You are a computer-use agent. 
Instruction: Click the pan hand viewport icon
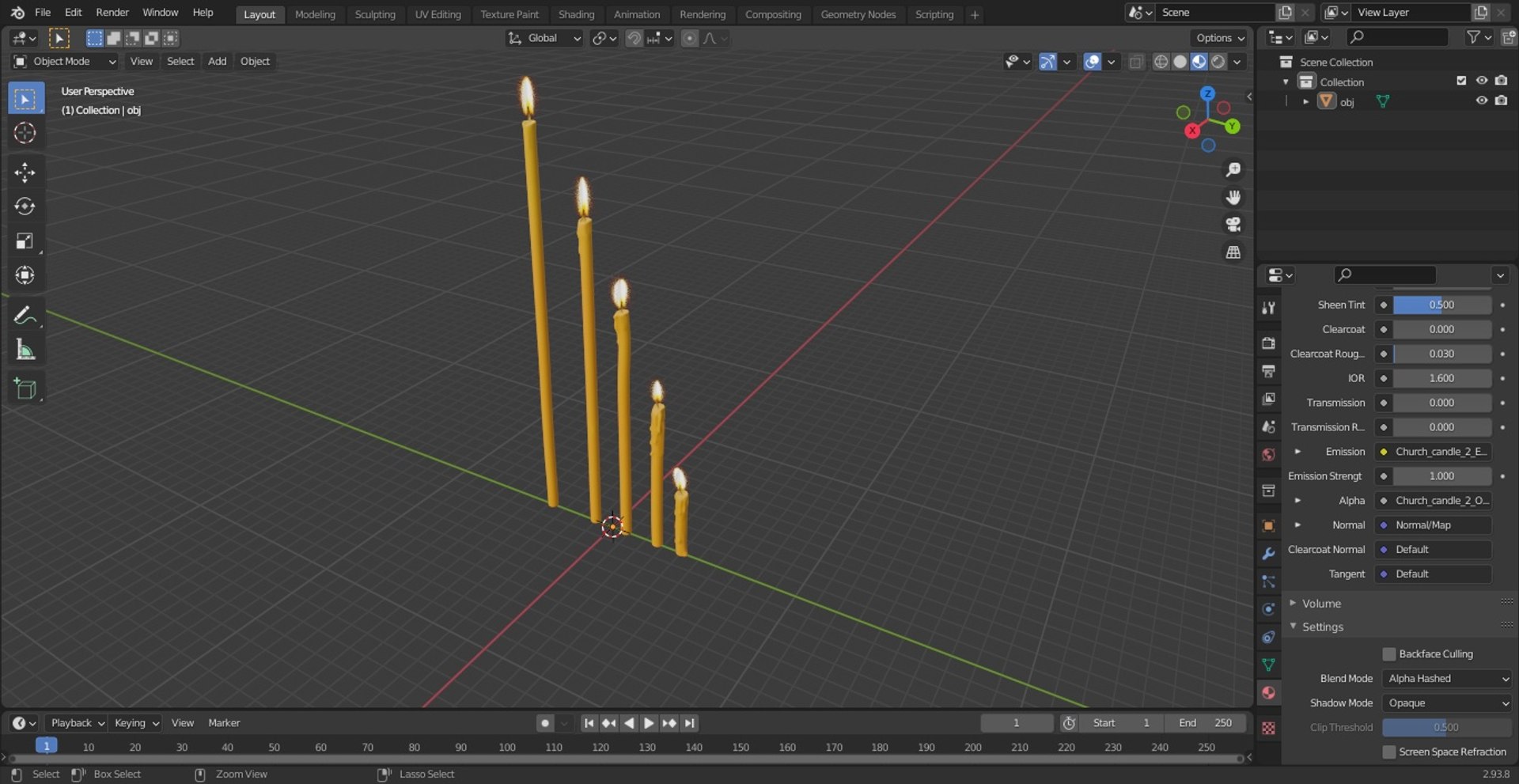coord(1233,198)
